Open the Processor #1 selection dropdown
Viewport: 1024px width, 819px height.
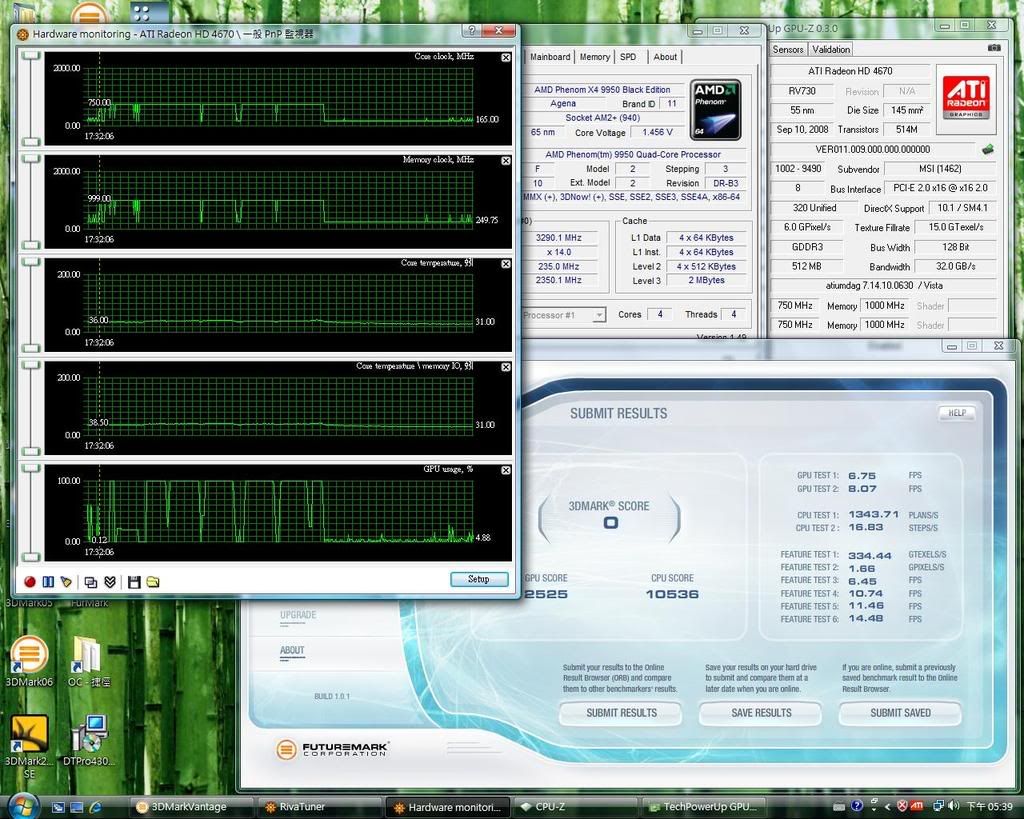pos(599,315)
